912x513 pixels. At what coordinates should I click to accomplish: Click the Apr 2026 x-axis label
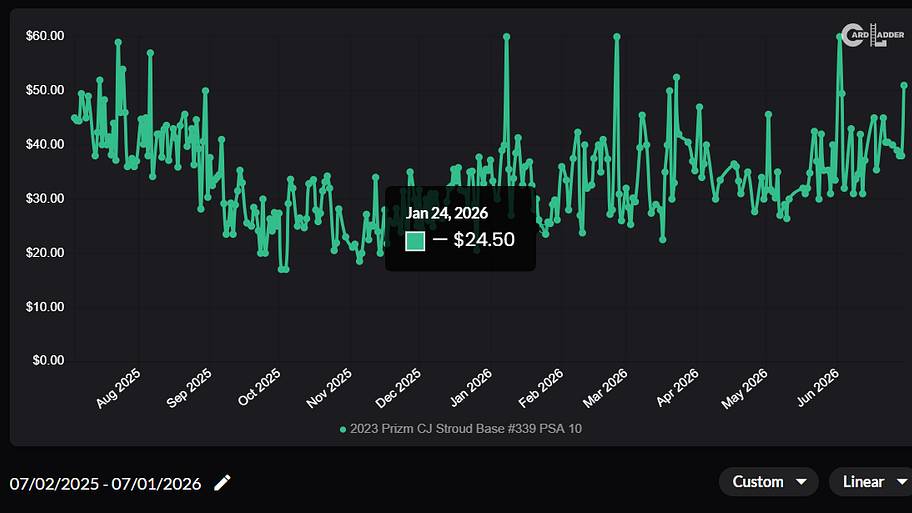[x=677, y=388]
